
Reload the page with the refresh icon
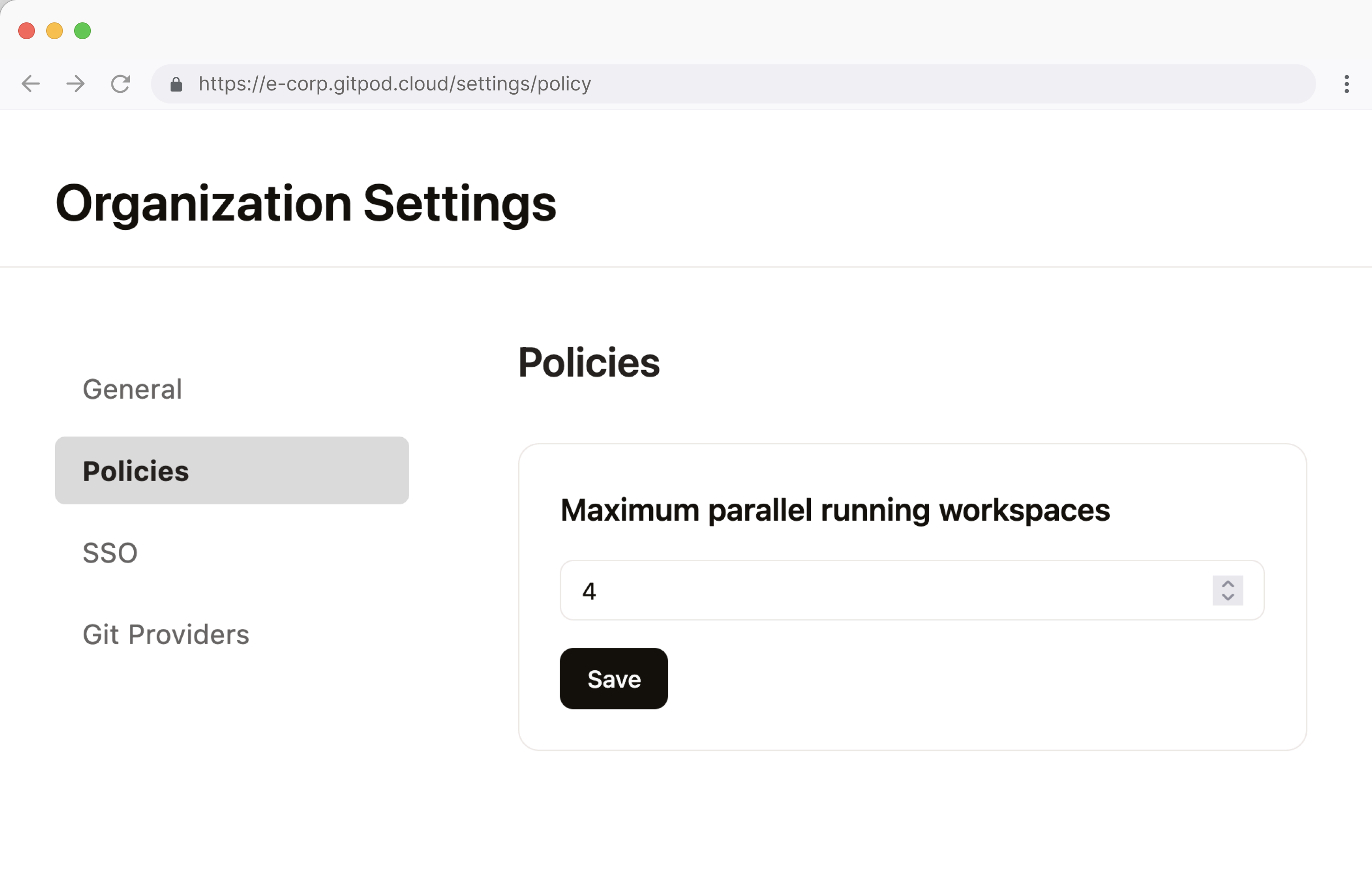121,84
